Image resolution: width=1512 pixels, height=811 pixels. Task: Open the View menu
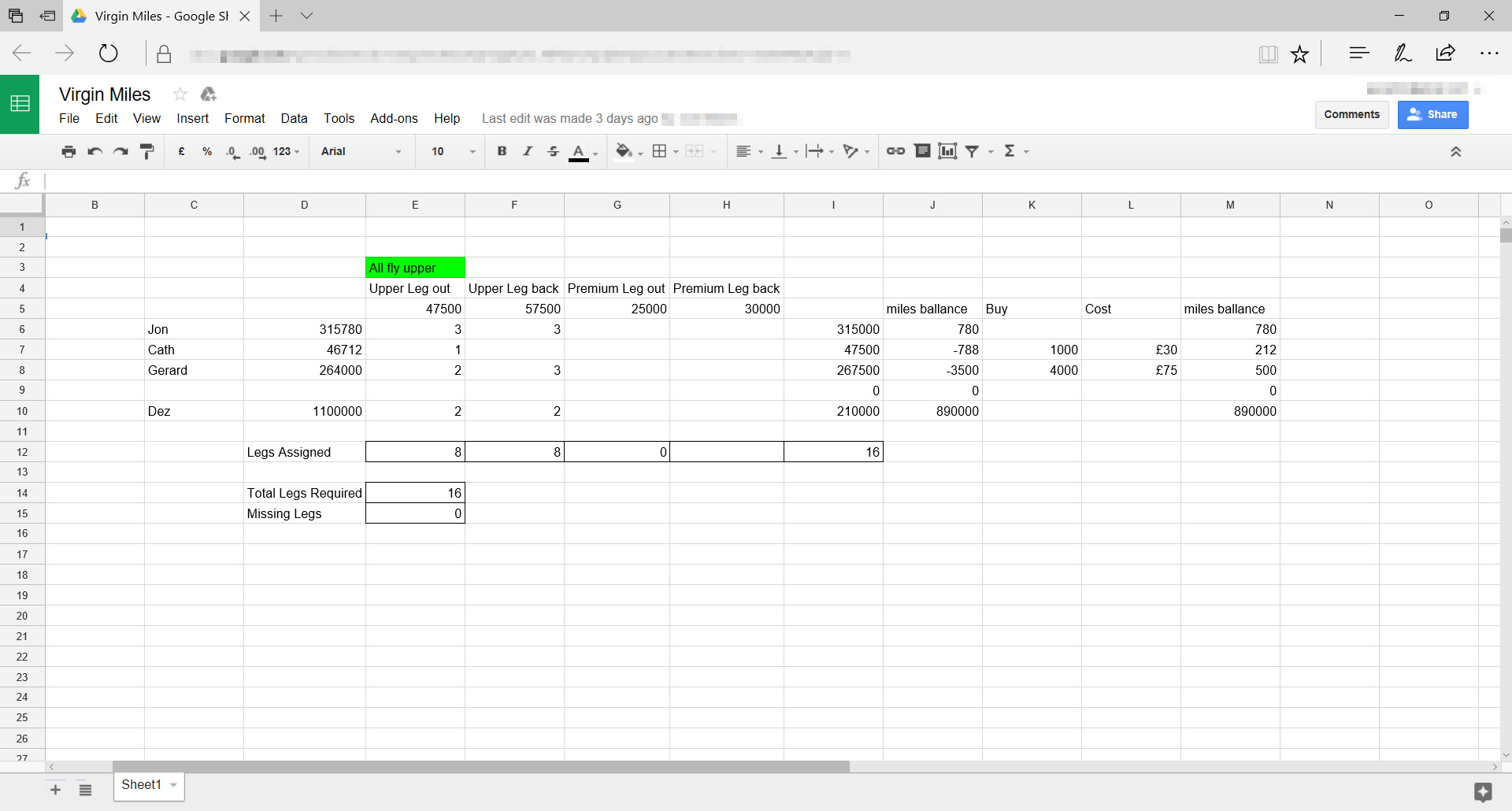tap(146, 118)
